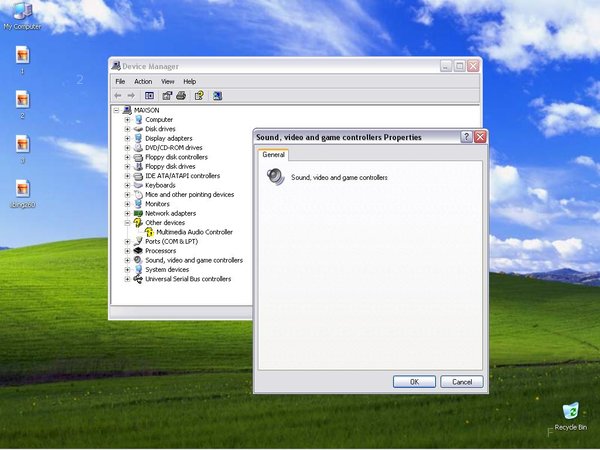Viewport: 600px width, 450px height.
Task: Select the System devices icon
Action: (139, 270)
